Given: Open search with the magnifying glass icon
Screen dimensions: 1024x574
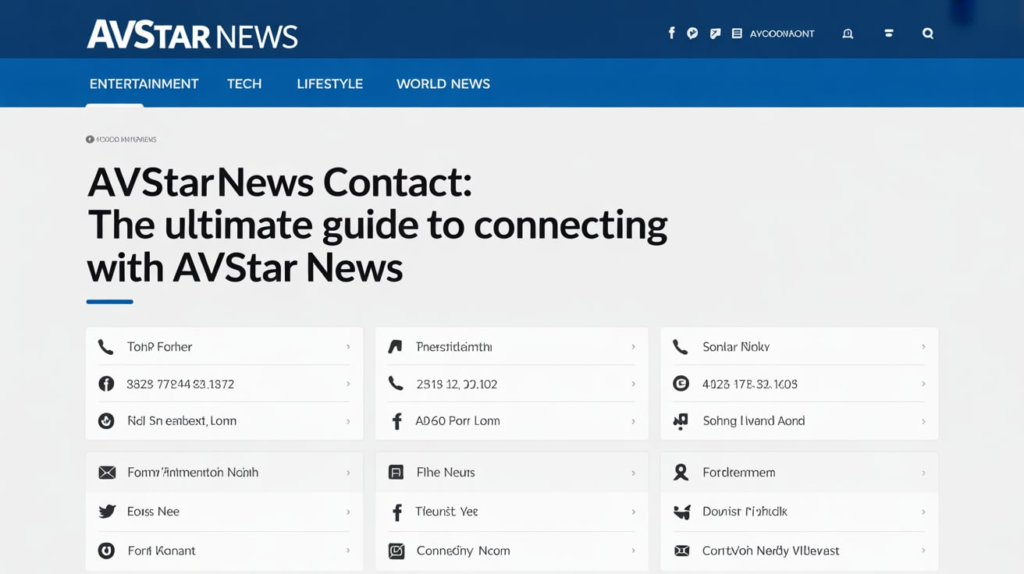Looking at the screenshot, I should click(928, 33).
